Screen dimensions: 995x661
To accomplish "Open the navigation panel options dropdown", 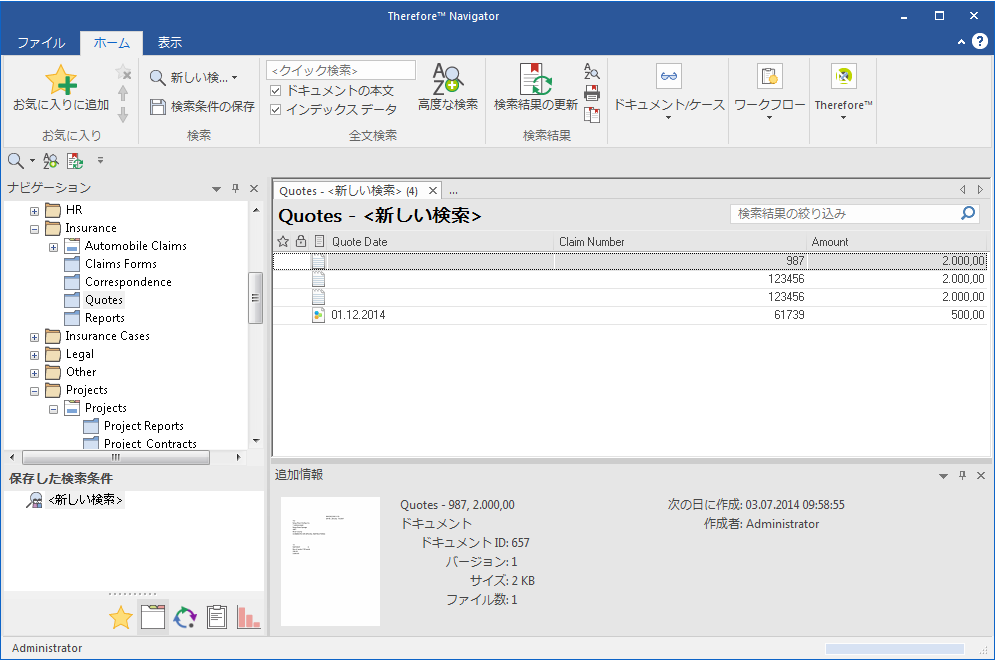I will 216,189.
